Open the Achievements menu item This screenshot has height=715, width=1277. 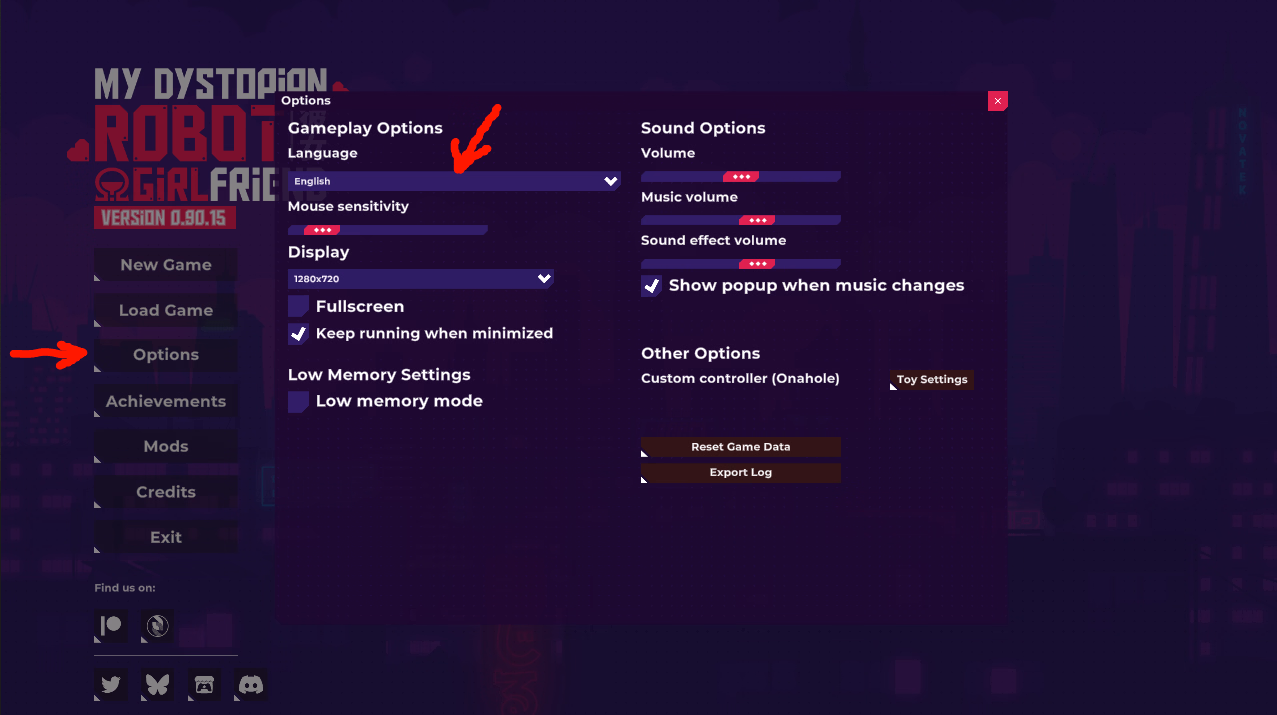[x=166, y=401]
